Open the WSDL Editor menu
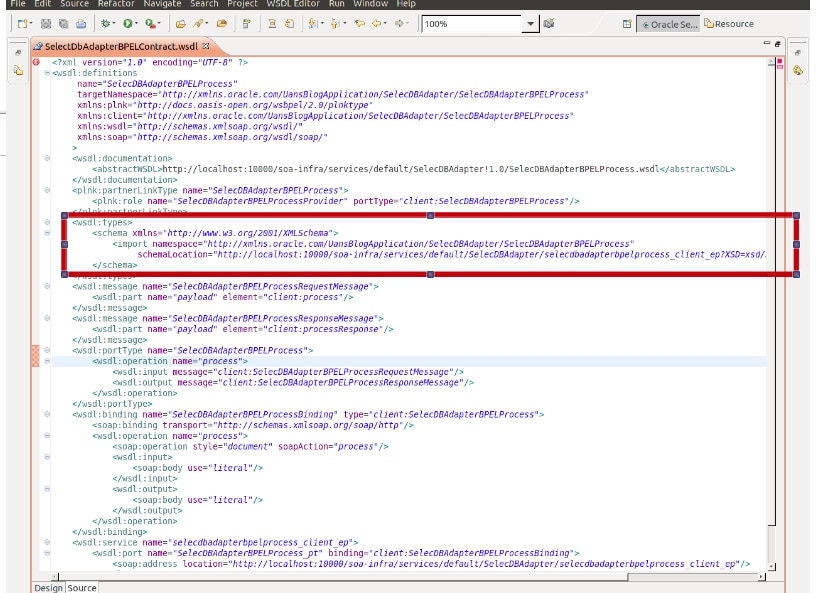This screenshot has height=593, width=817. click(293, 4)
